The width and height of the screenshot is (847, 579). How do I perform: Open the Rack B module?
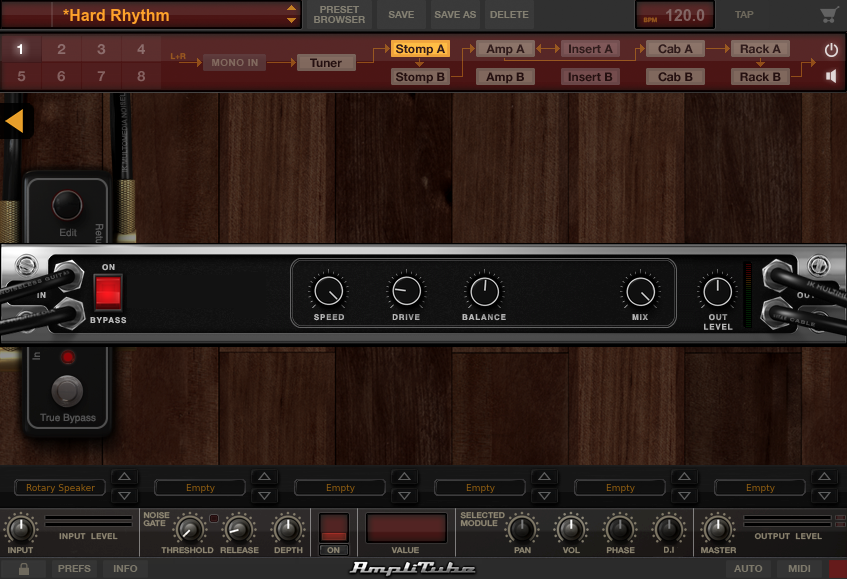760,77
